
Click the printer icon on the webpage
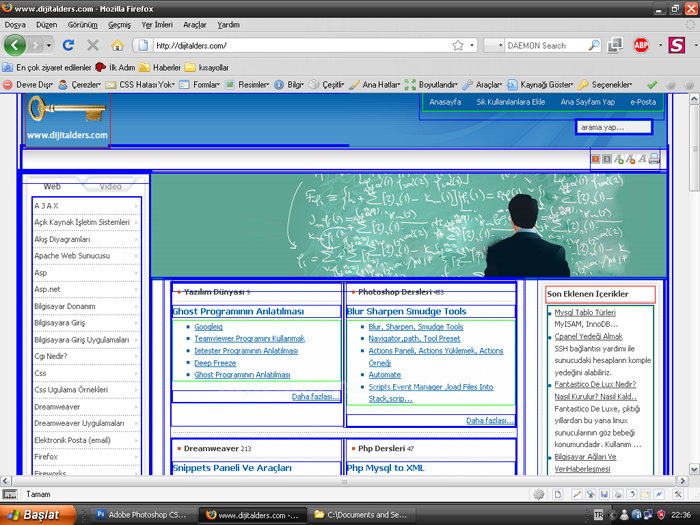pyautogui.click(x=654, y=158)
